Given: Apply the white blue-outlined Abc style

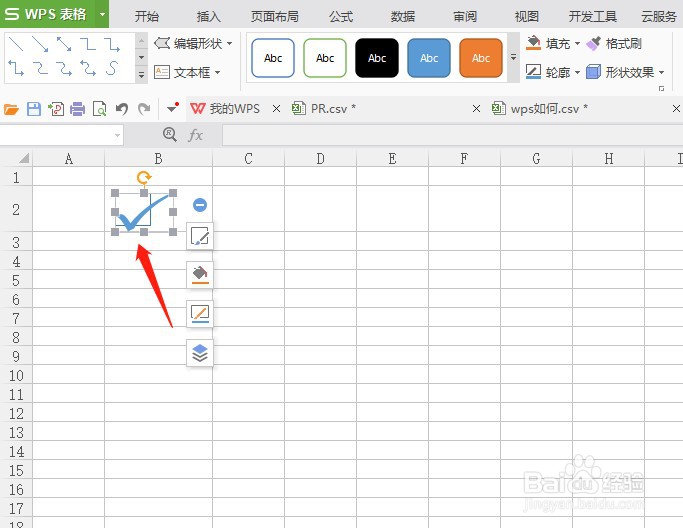Looking at the screenshot, I should click(x=273, y=58).
